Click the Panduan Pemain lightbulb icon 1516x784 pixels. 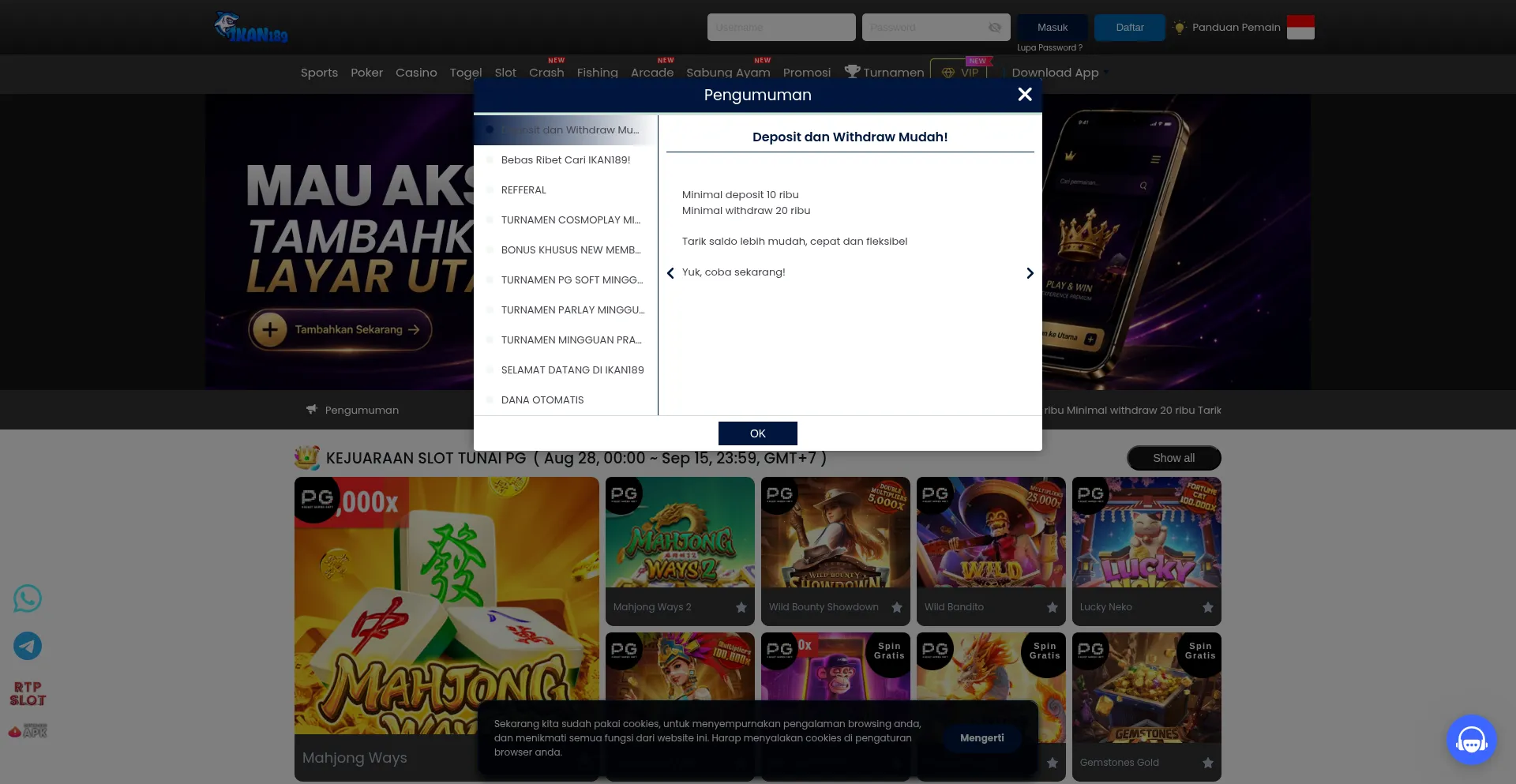click(x=1180, y=28)
